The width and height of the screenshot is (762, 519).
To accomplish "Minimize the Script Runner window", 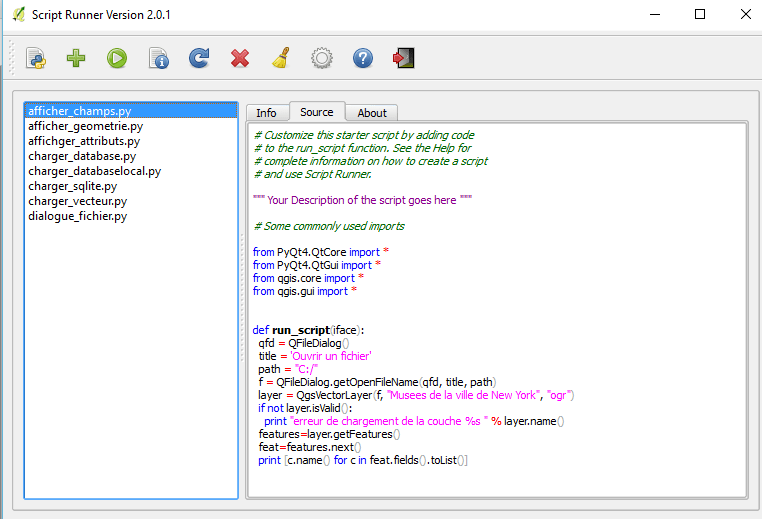I will (655, 14).
